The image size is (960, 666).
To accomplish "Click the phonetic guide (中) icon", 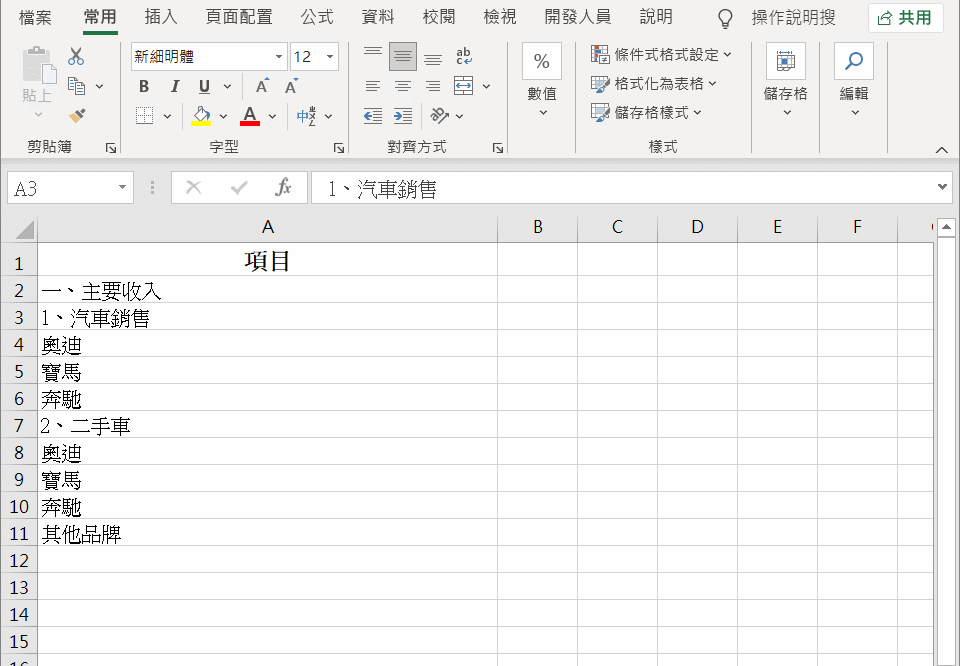I will [306, 116].
